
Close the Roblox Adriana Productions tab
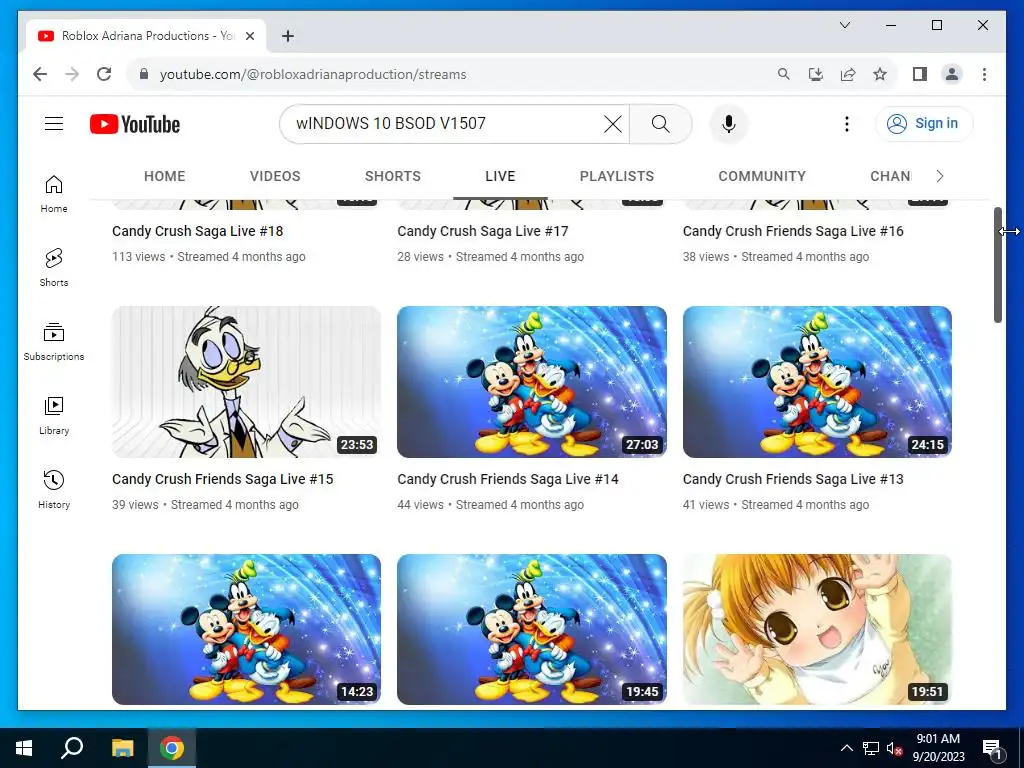[x=249, y=36]
